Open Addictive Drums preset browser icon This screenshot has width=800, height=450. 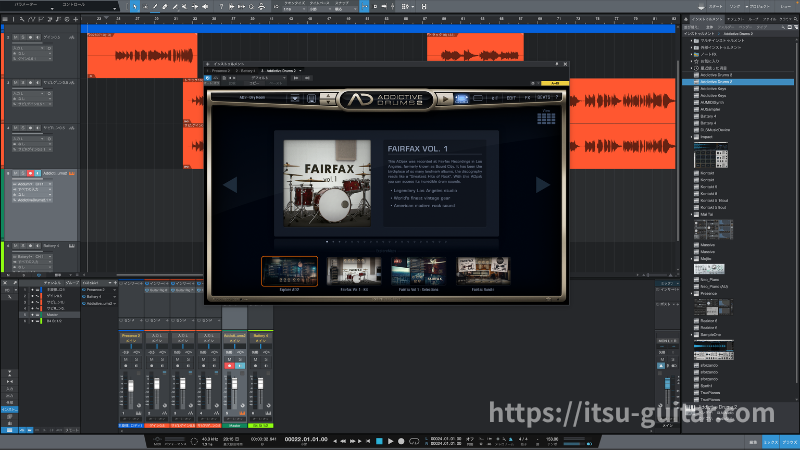pos(295,98)
